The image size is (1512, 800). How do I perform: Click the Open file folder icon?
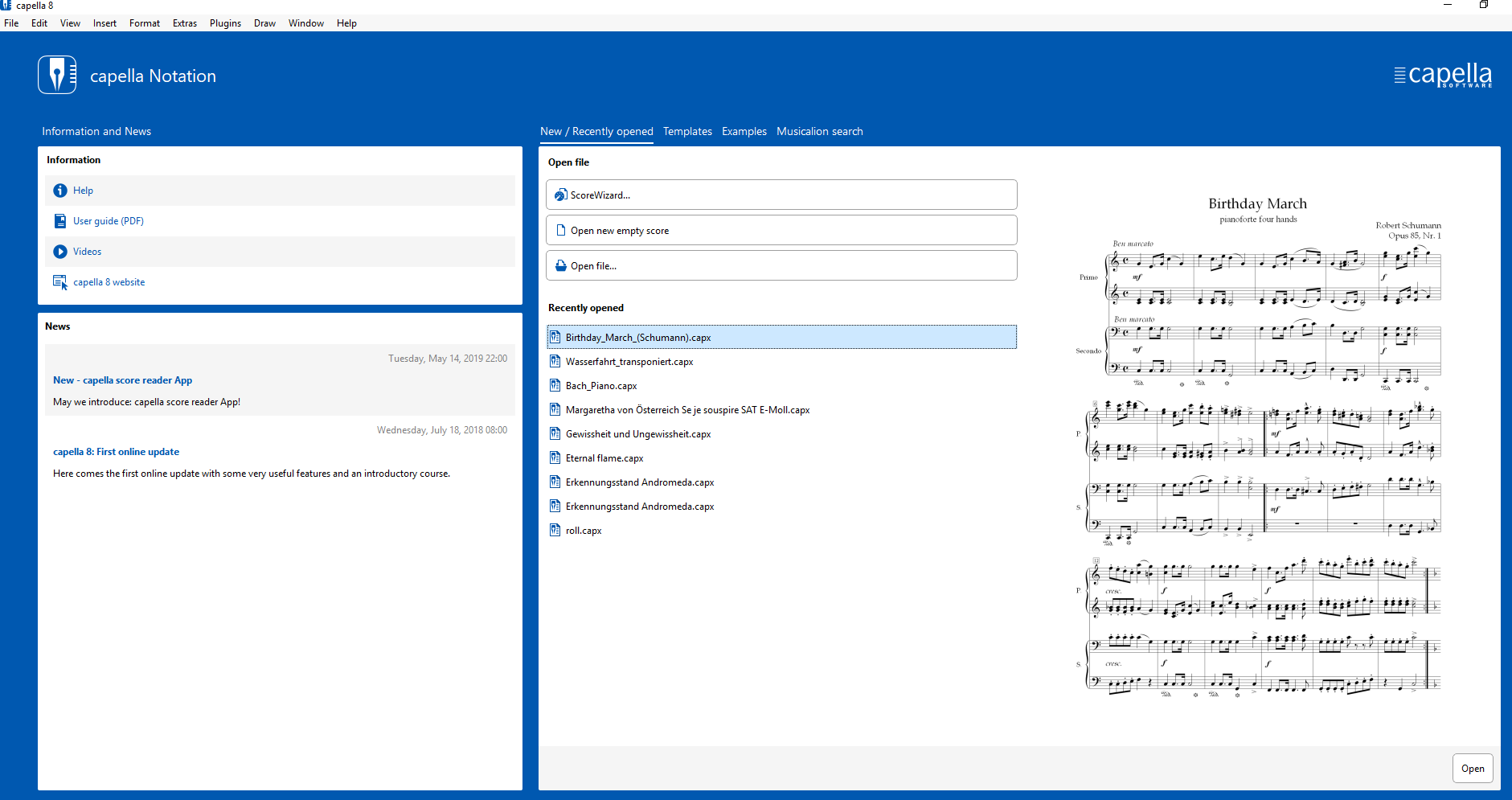561,266
